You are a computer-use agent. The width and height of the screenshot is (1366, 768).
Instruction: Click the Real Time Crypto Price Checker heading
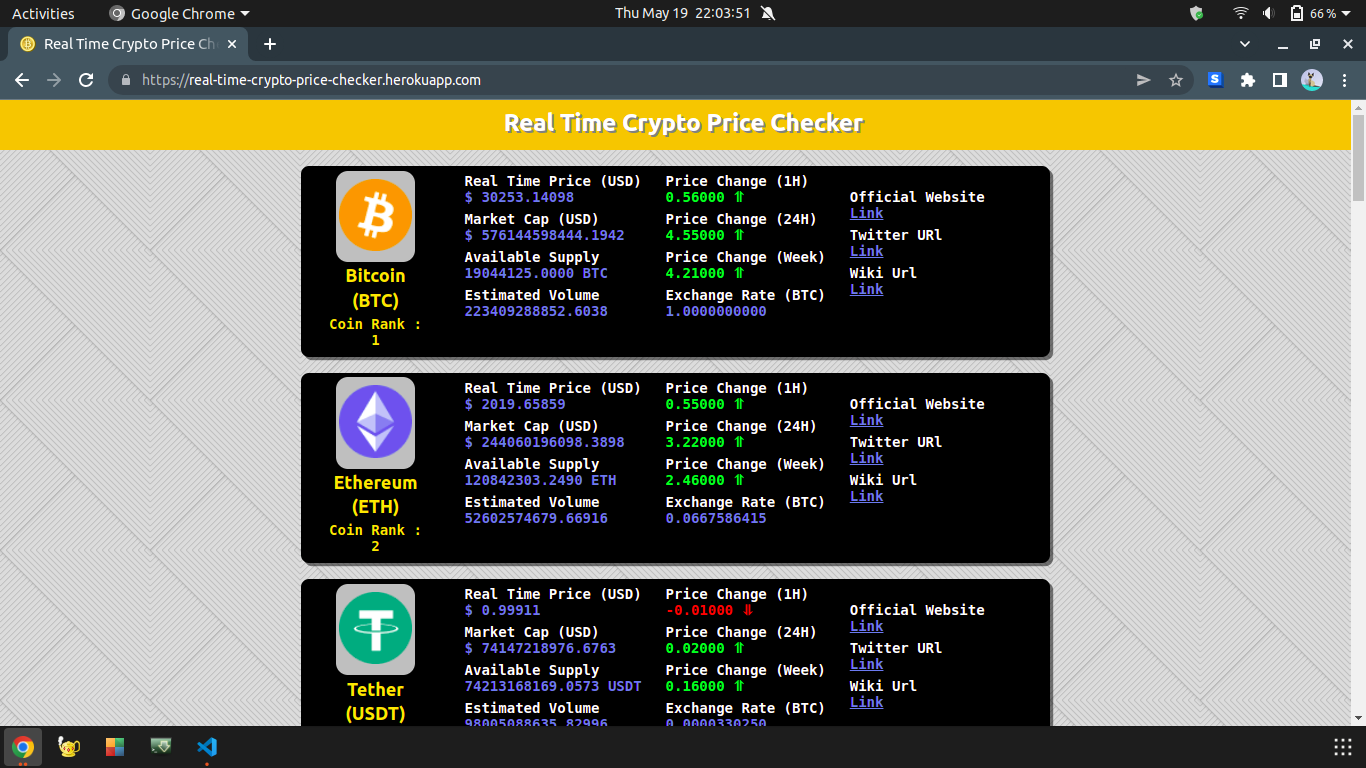pos(683,123)
